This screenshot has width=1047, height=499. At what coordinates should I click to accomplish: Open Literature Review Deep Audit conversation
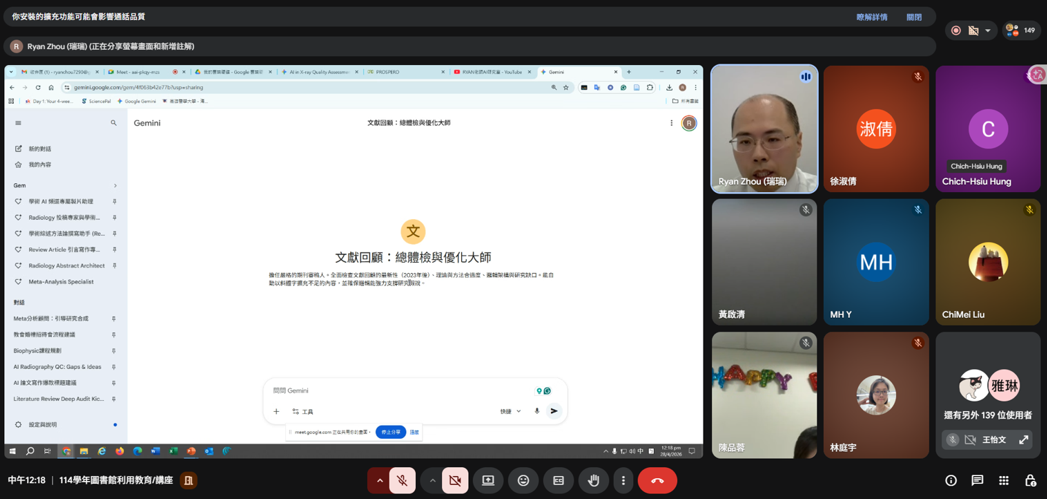[x=59, y=398]
